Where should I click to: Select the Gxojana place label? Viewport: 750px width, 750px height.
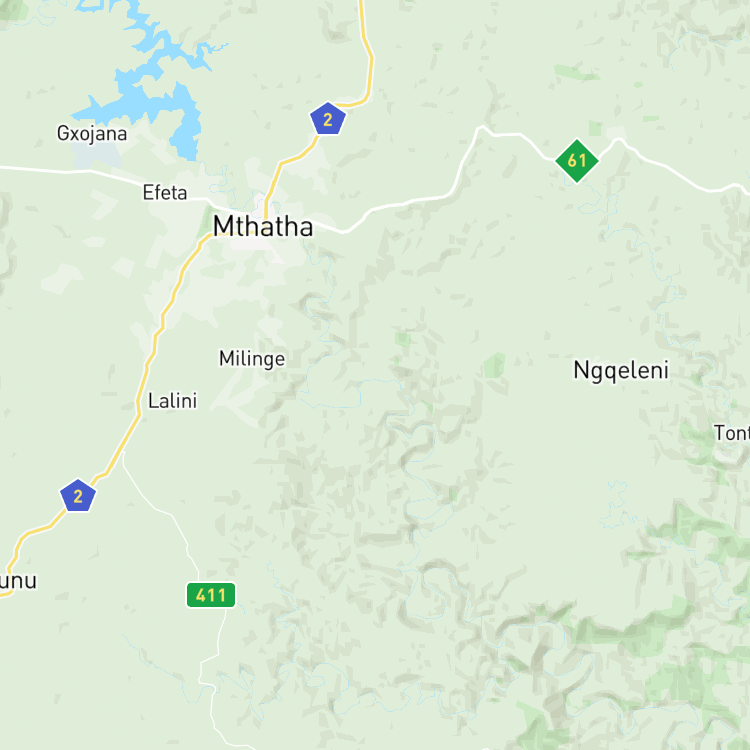click(x=92, y=133)
